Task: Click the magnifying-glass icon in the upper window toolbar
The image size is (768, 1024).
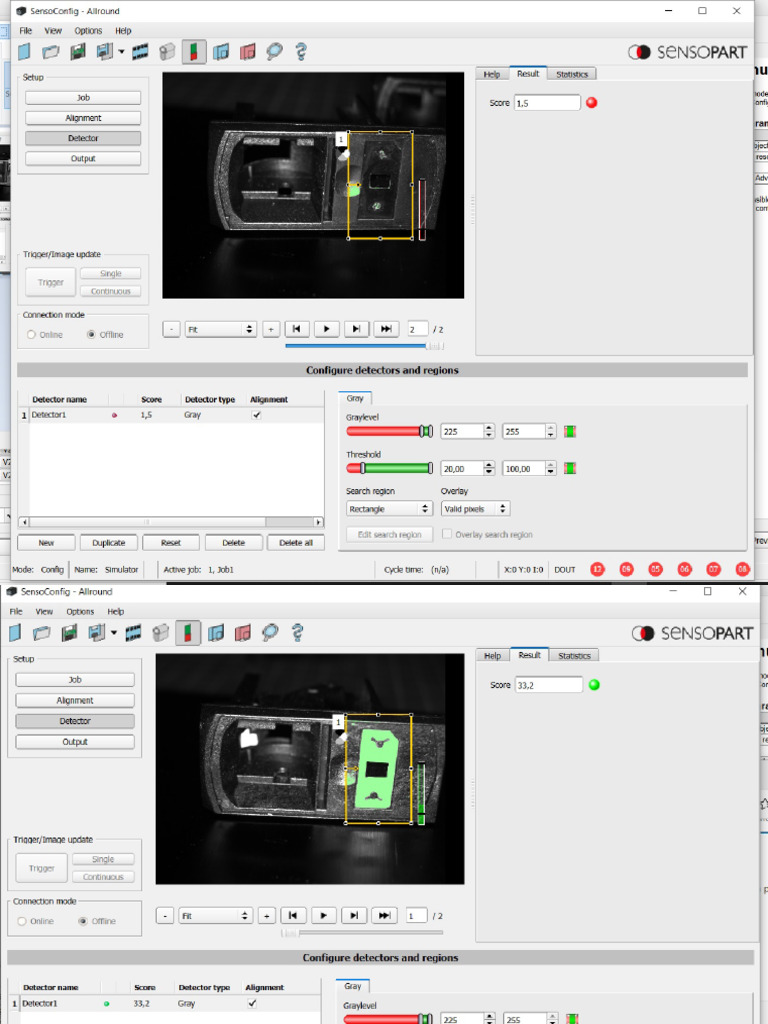Action: (274, 52)
